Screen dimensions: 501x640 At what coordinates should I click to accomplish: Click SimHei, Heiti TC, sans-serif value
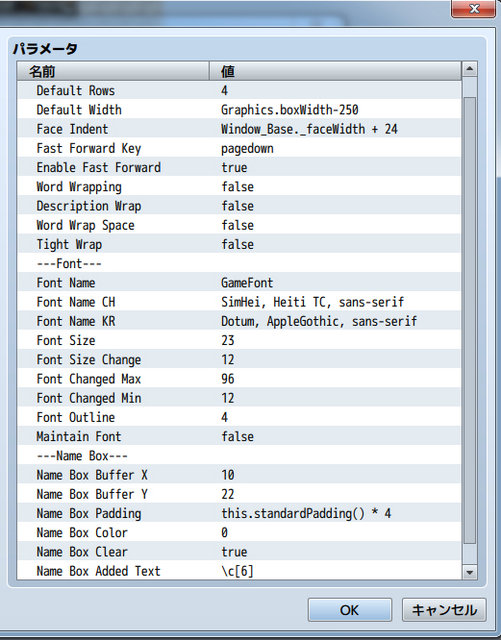(x=335, y=302)
